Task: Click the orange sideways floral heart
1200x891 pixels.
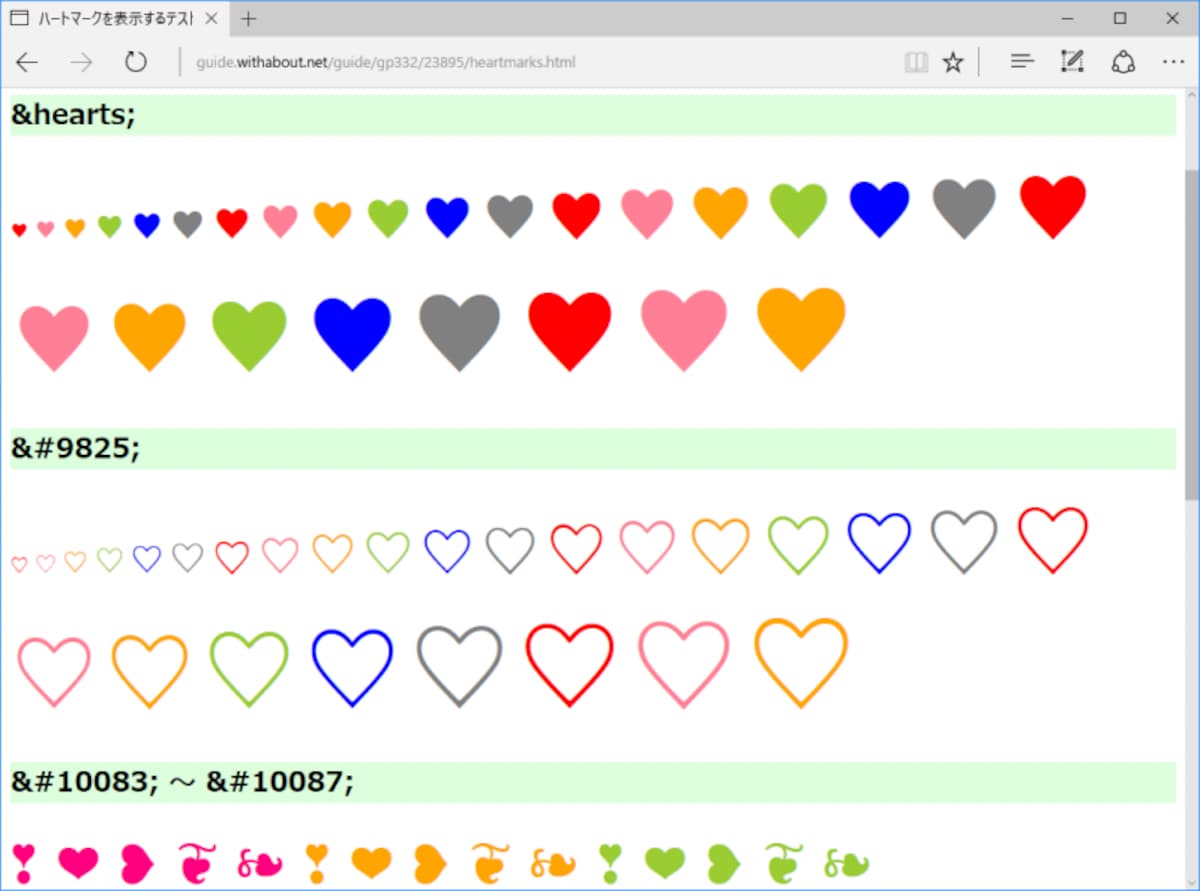Action: pyautogui.click(x=553, y=863)
